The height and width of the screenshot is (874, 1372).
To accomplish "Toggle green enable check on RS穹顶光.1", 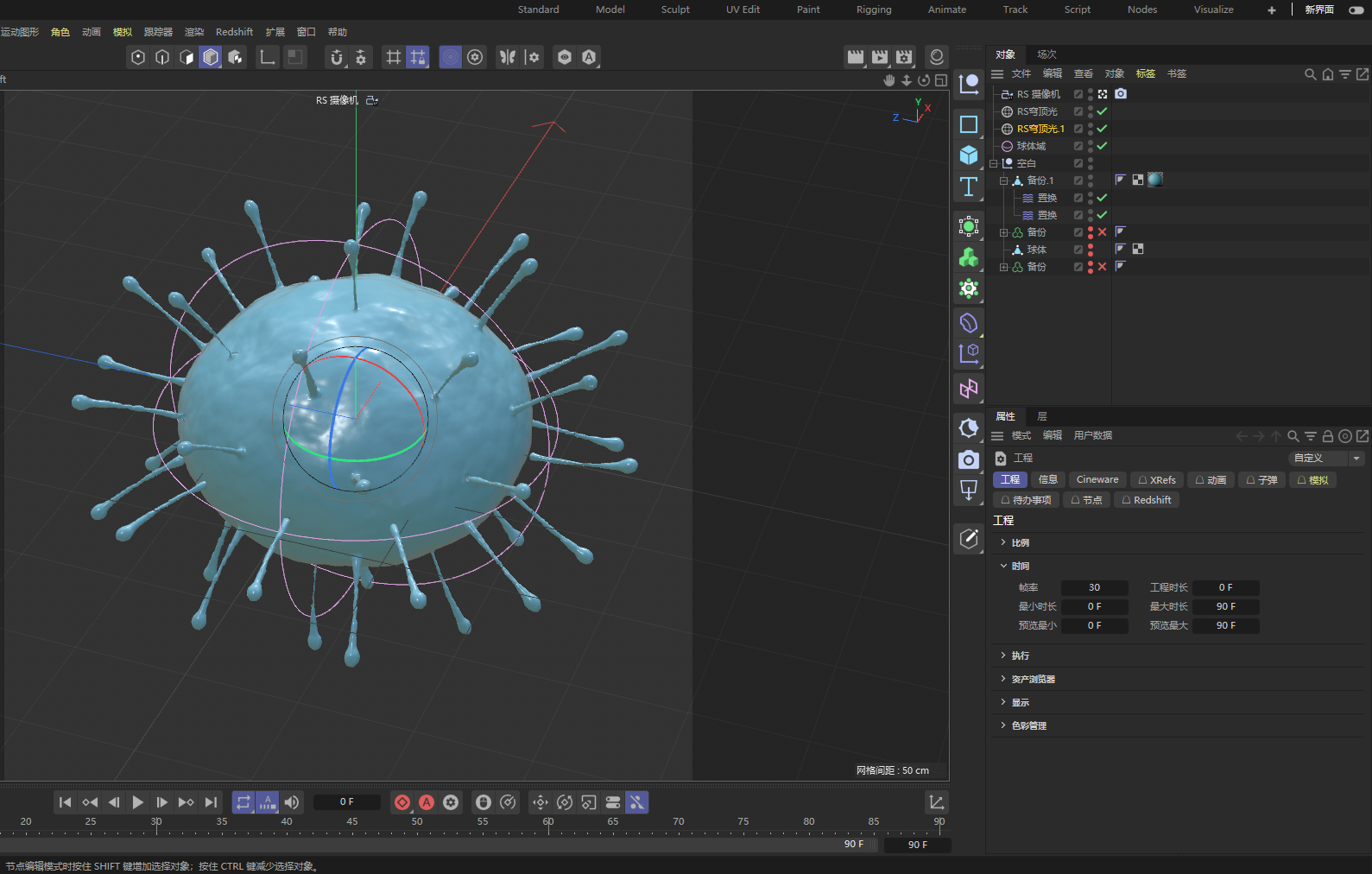I will click(x=1102, y=129).
